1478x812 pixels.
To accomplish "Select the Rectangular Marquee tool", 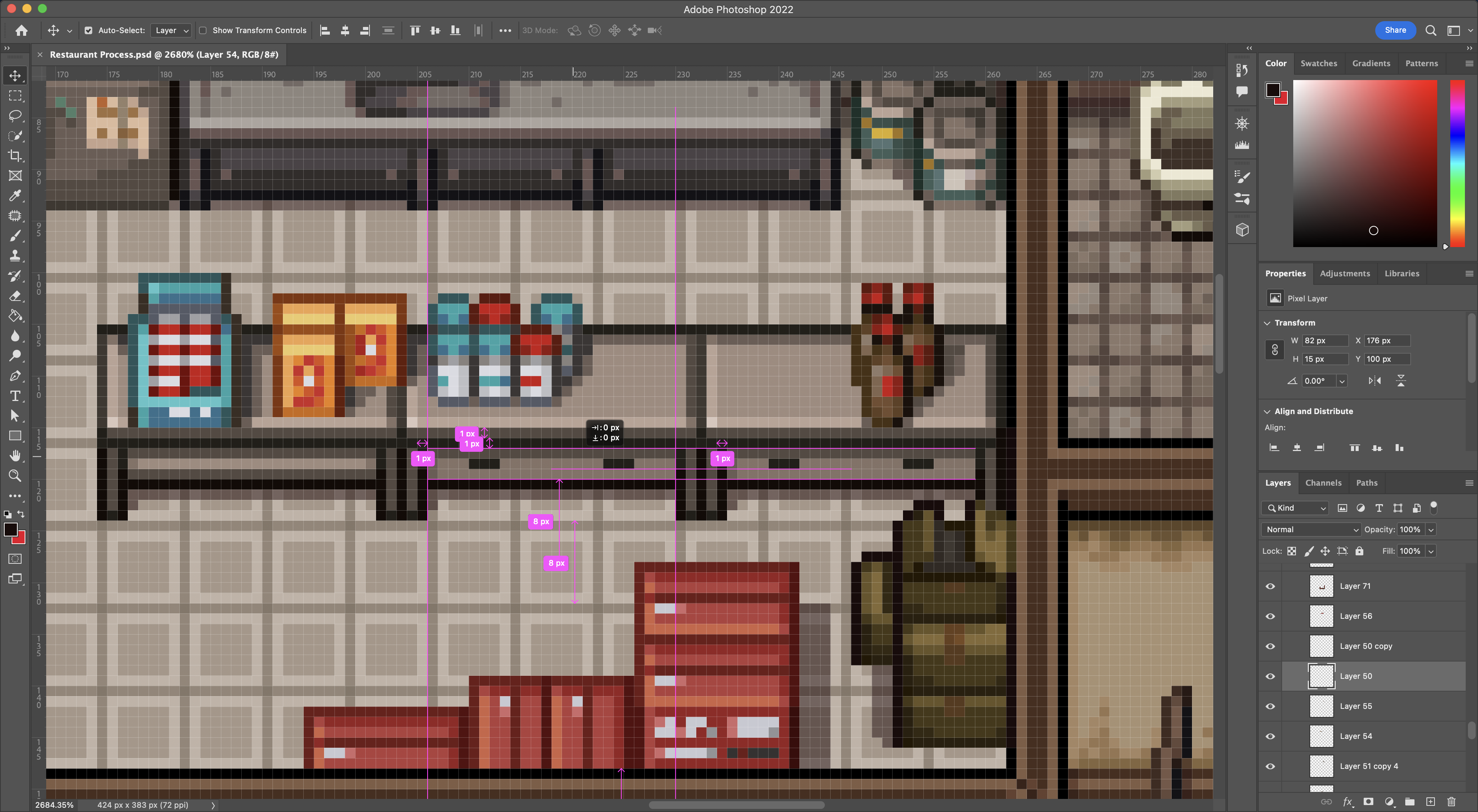I will pos(15,96).
